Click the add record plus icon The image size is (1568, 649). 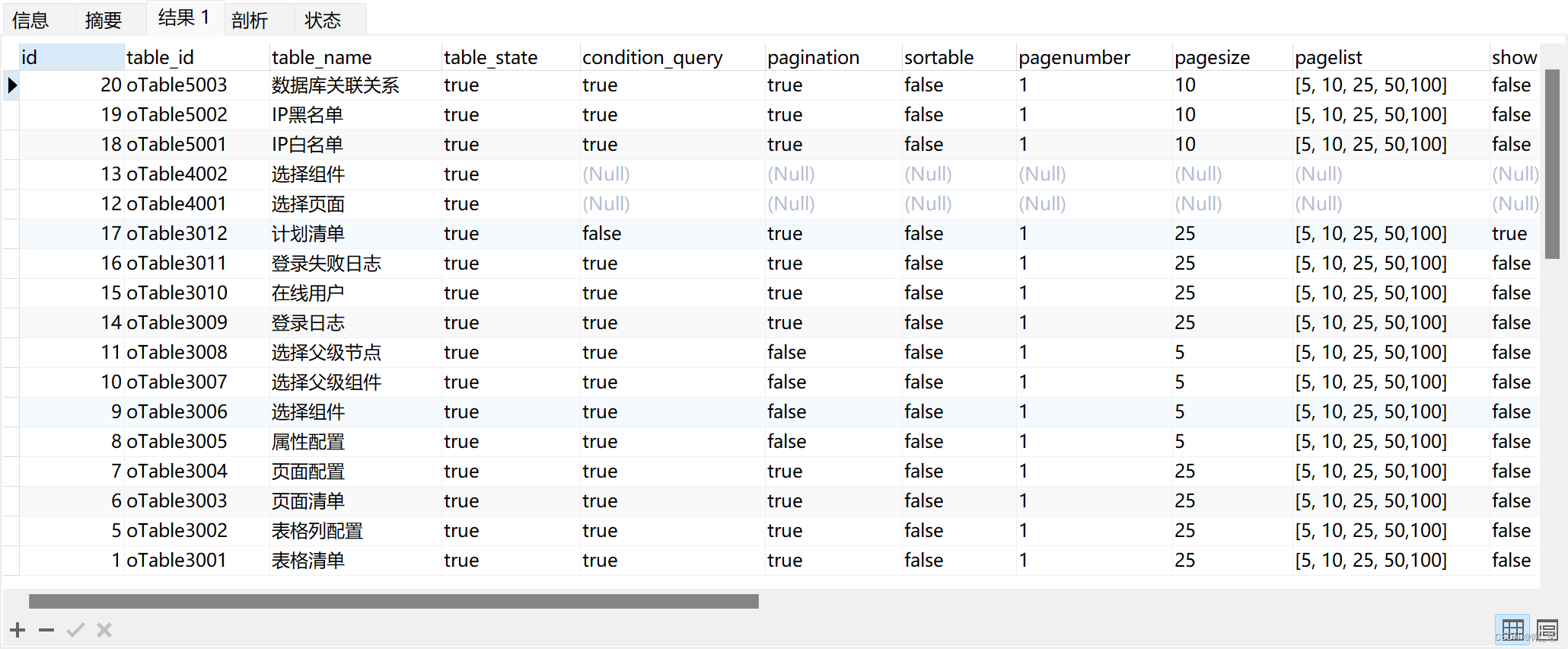point(18,630)
